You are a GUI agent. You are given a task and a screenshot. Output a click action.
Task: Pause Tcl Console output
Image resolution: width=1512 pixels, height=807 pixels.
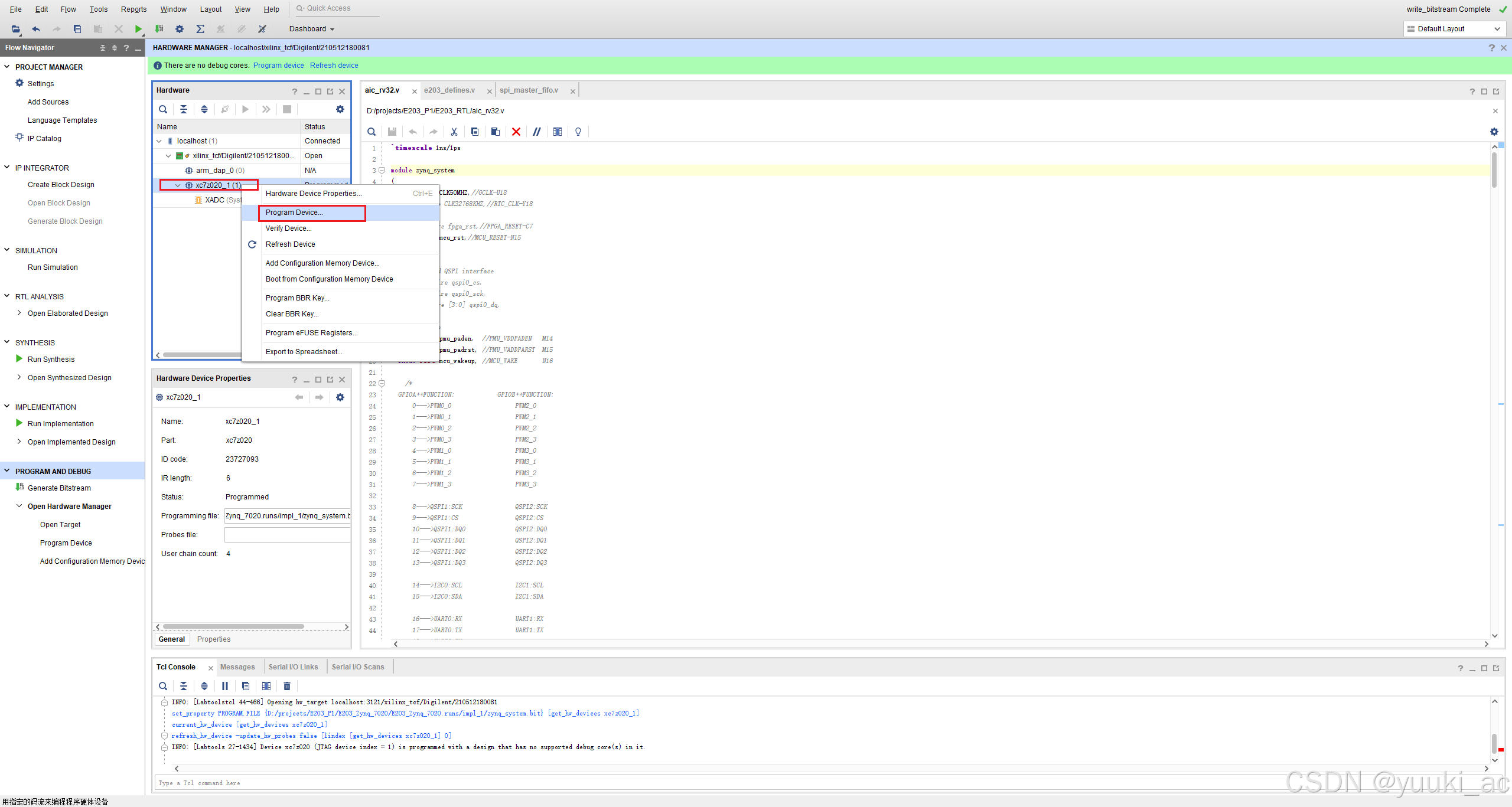point(225,686)
